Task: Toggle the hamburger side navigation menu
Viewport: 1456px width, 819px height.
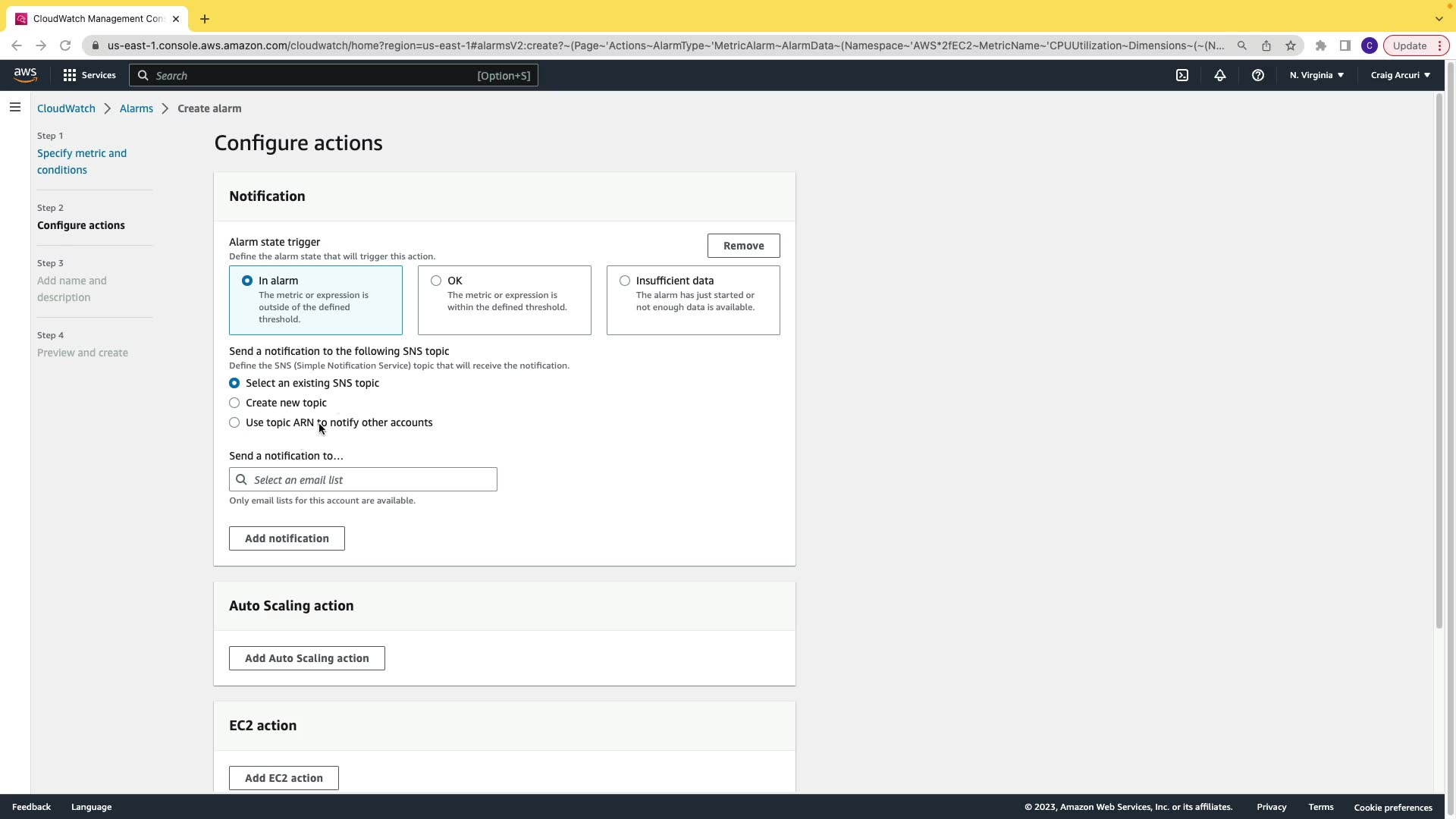Action: click(14, 108)
